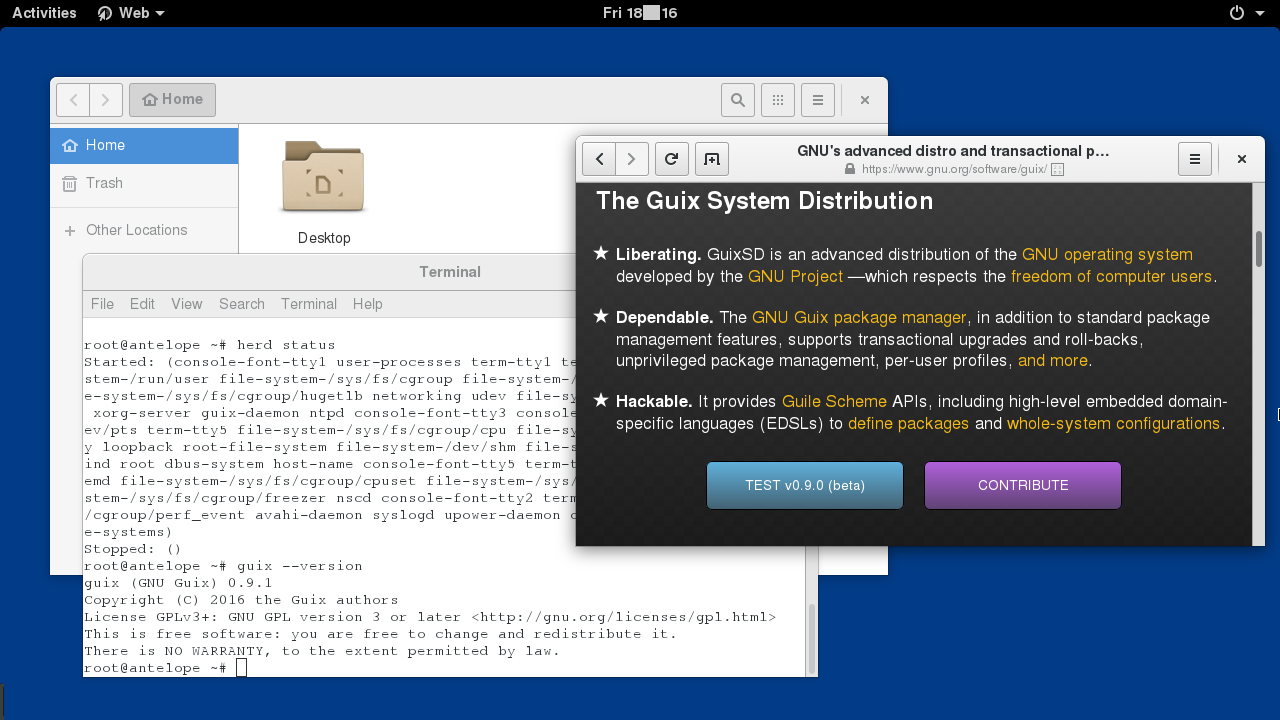1280x720 pixels.
Task: Select Home in the Files sidebar
Action: click(x=144, y=145)
